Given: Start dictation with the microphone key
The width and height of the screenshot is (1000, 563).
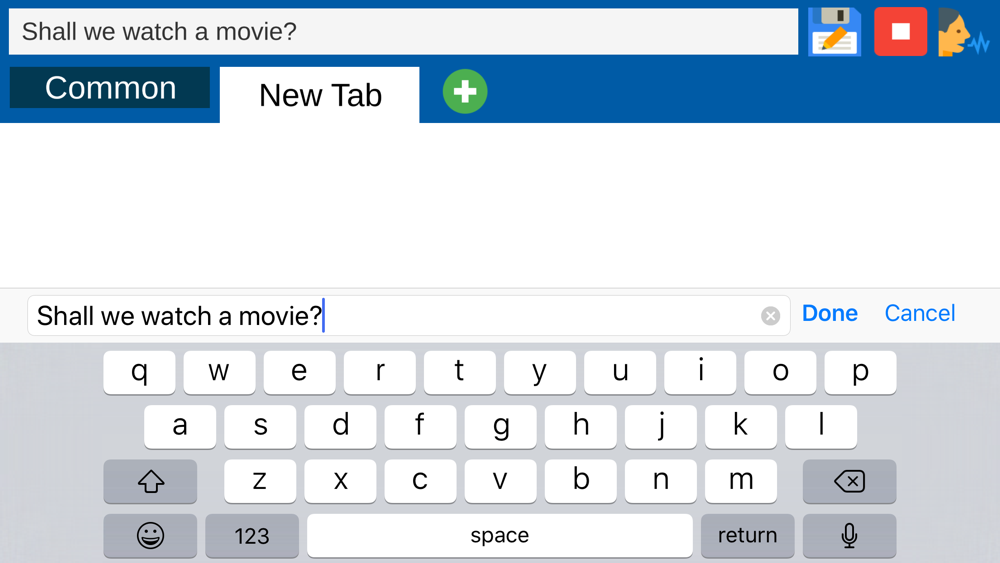Looking at the screenshot, I should [849, 536].
